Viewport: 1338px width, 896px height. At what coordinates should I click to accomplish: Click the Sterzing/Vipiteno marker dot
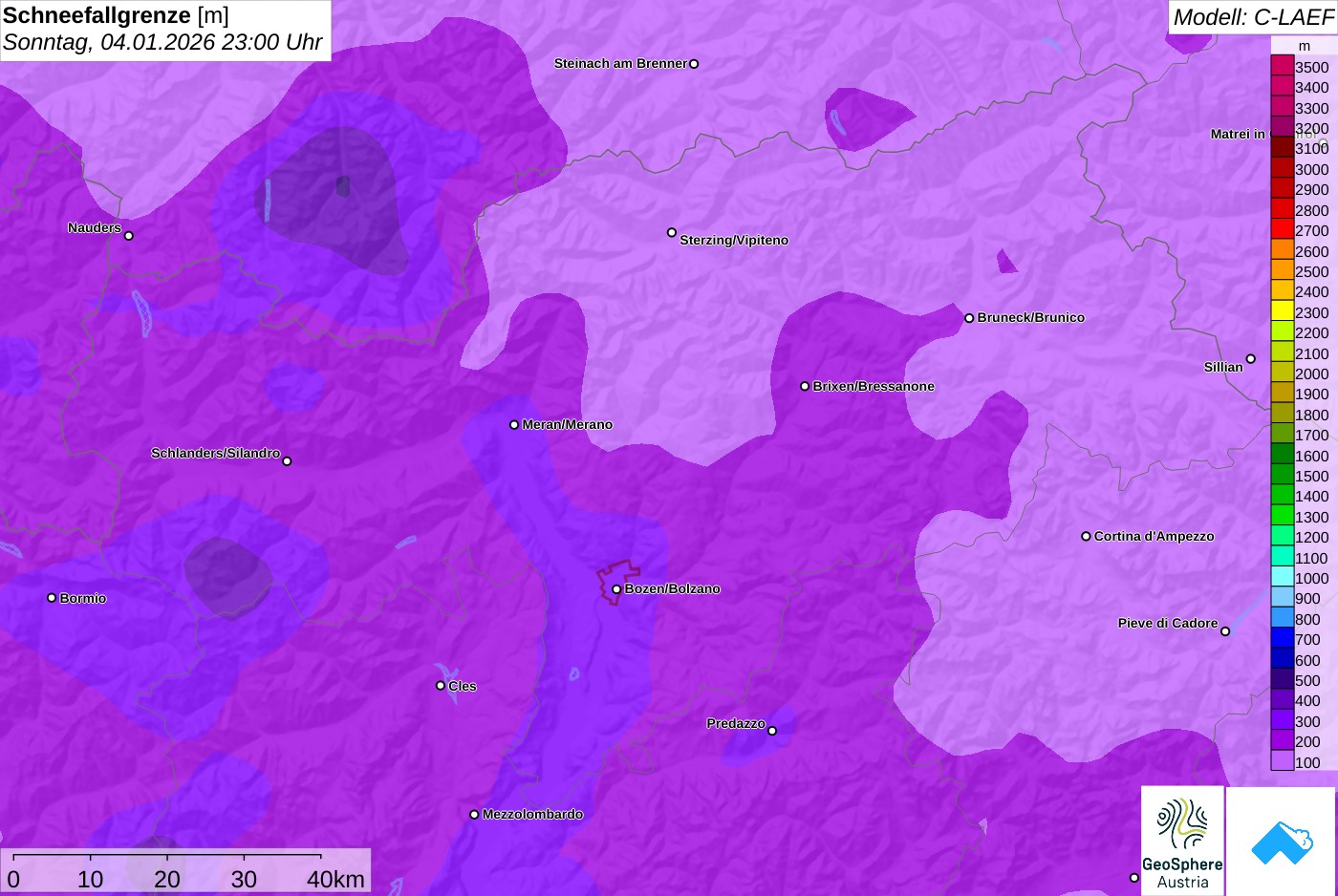coord(672,232)
